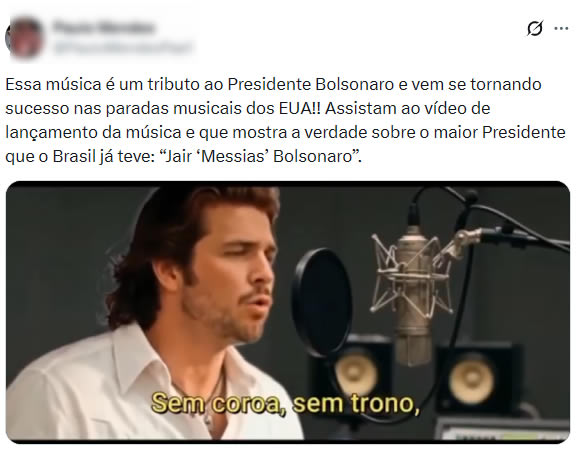
Task: Click the equipment at video's bottom-right corner
Action: (501, 429)
